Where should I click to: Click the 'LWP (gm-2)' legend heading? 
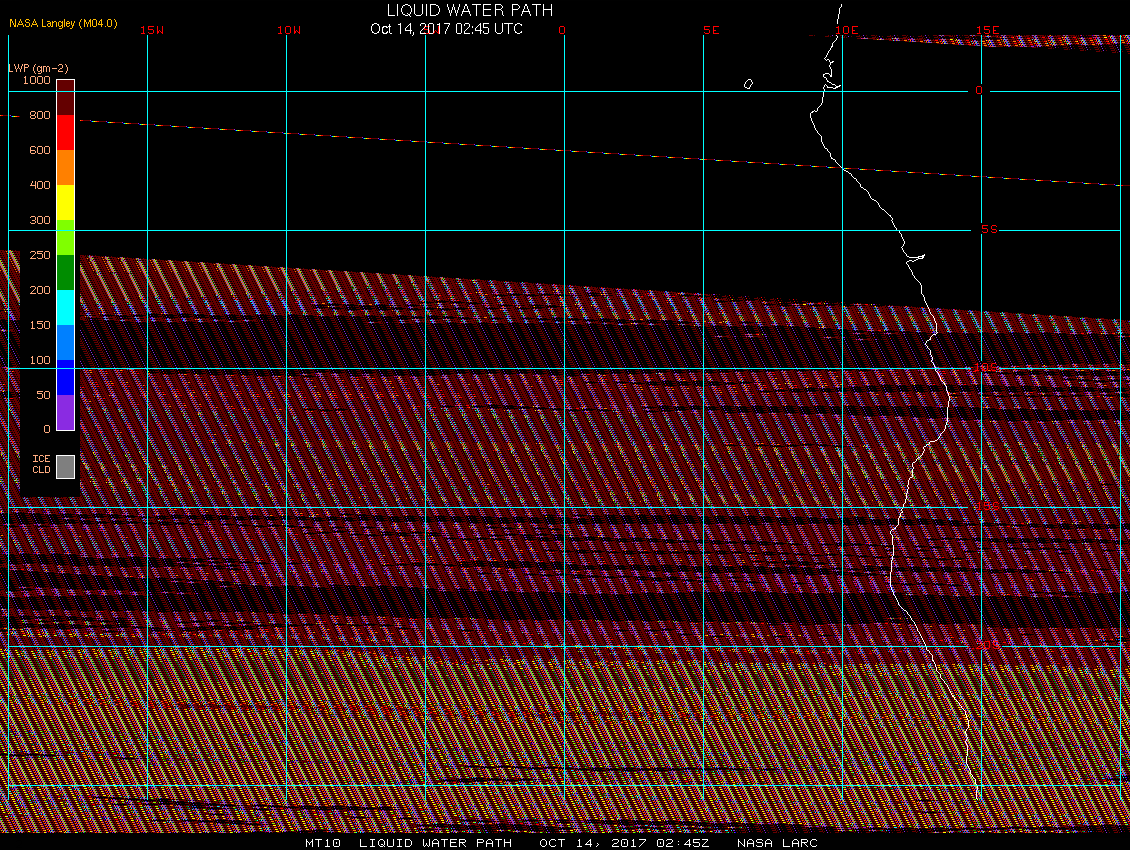tap(38, 68)
